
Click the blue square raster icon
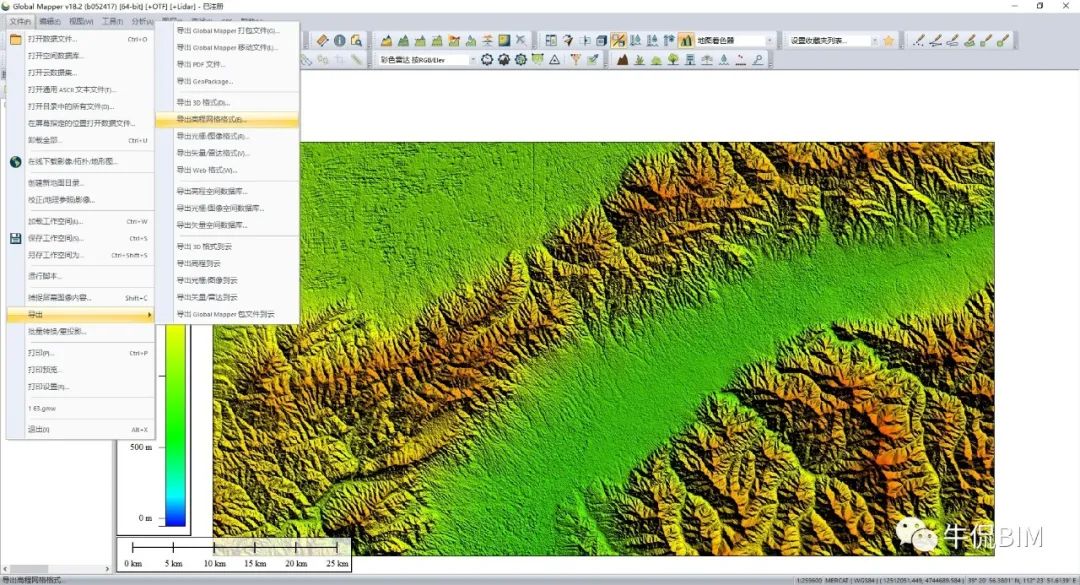pyautogui.click(x=504, y=41)
